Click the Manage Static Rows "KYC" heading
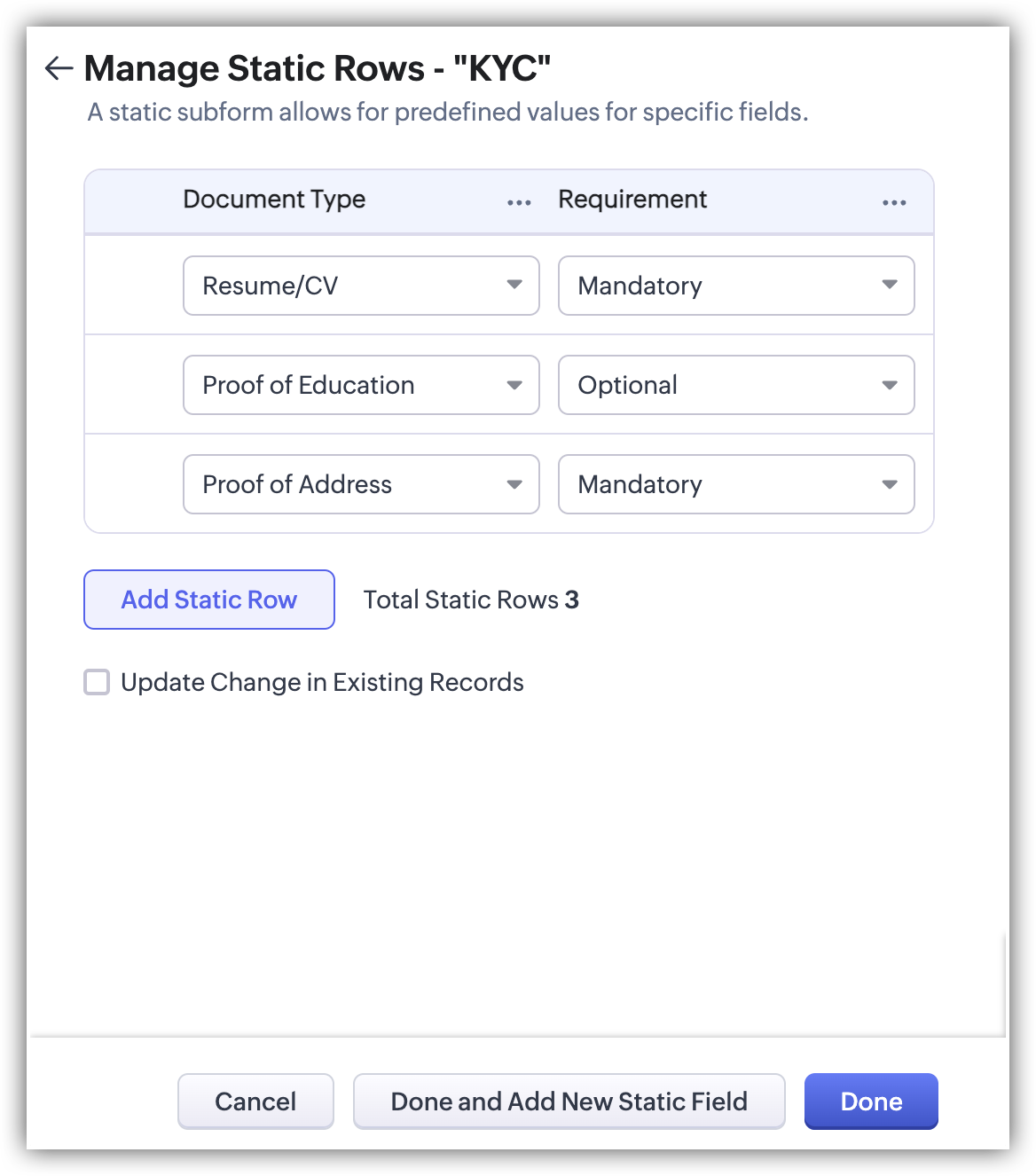The width and height of the screenshot is (1036, 1176). tap(318, 68)
